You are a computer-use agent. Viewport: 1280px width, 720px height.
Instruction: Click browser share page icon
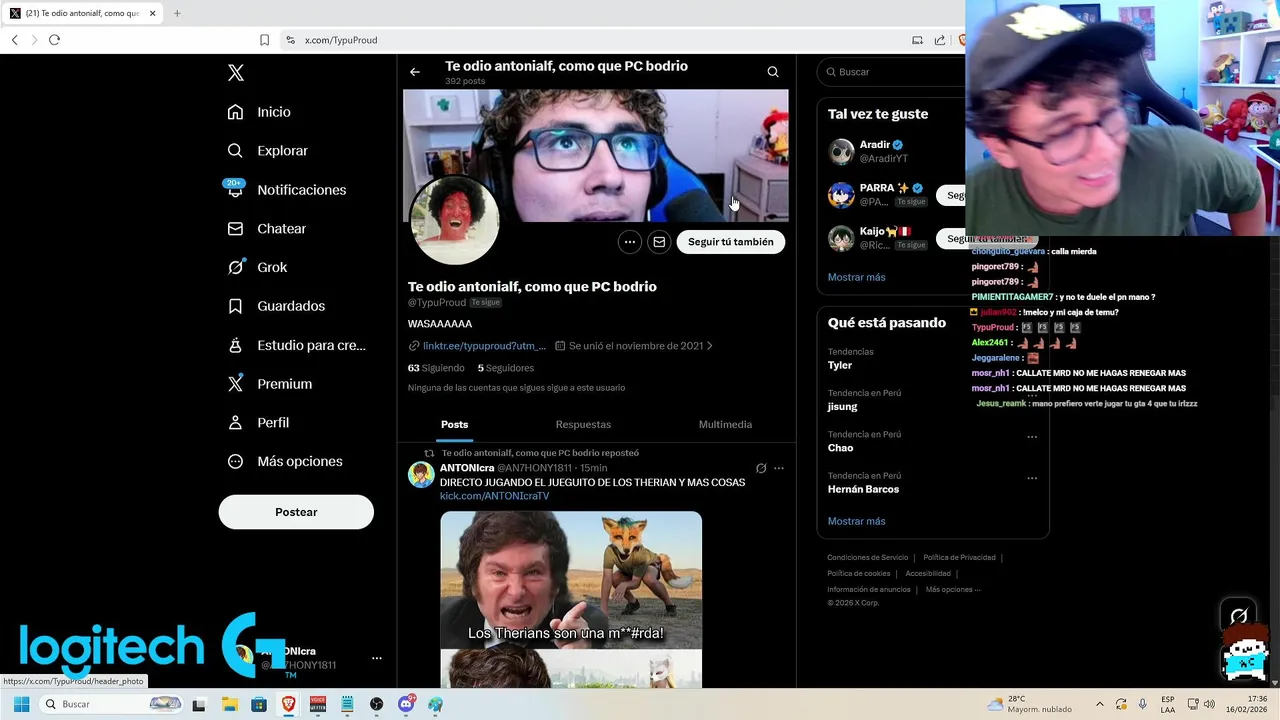click(940, 40)
